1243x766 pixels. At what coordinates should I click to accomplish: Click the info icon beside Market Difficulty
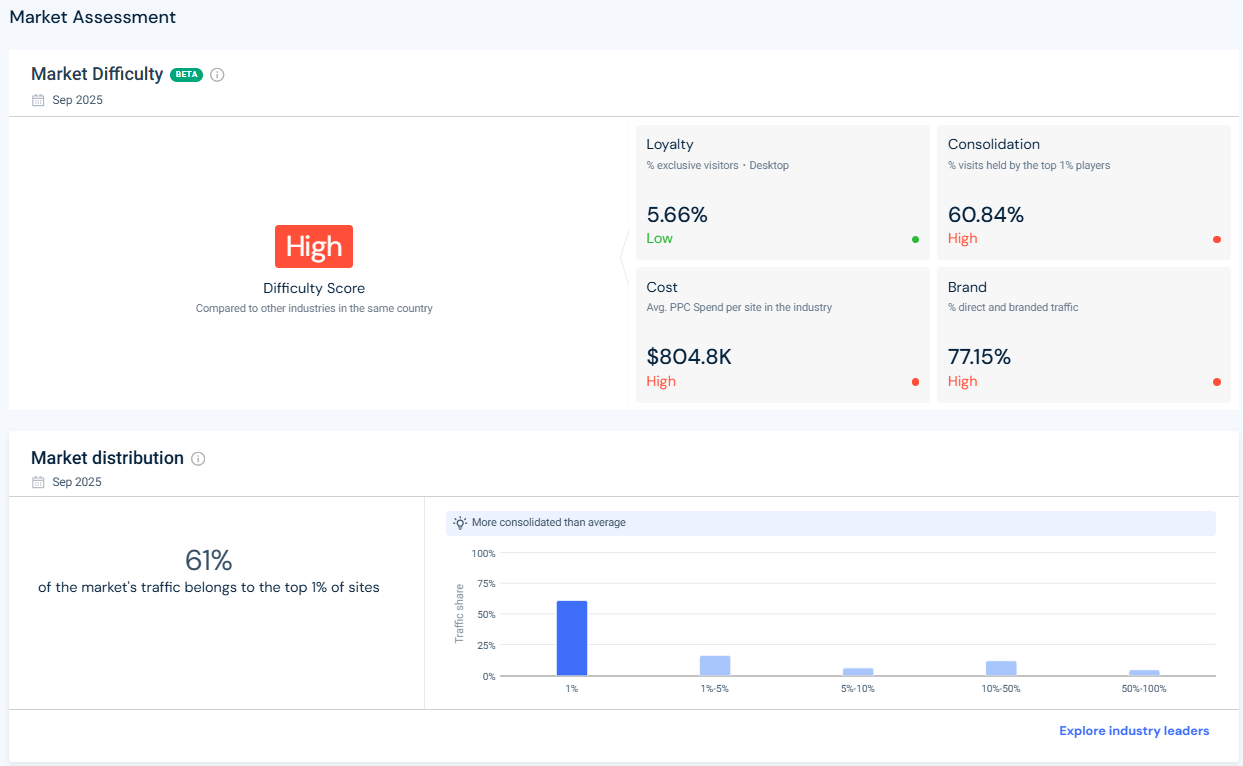(217, 75)
